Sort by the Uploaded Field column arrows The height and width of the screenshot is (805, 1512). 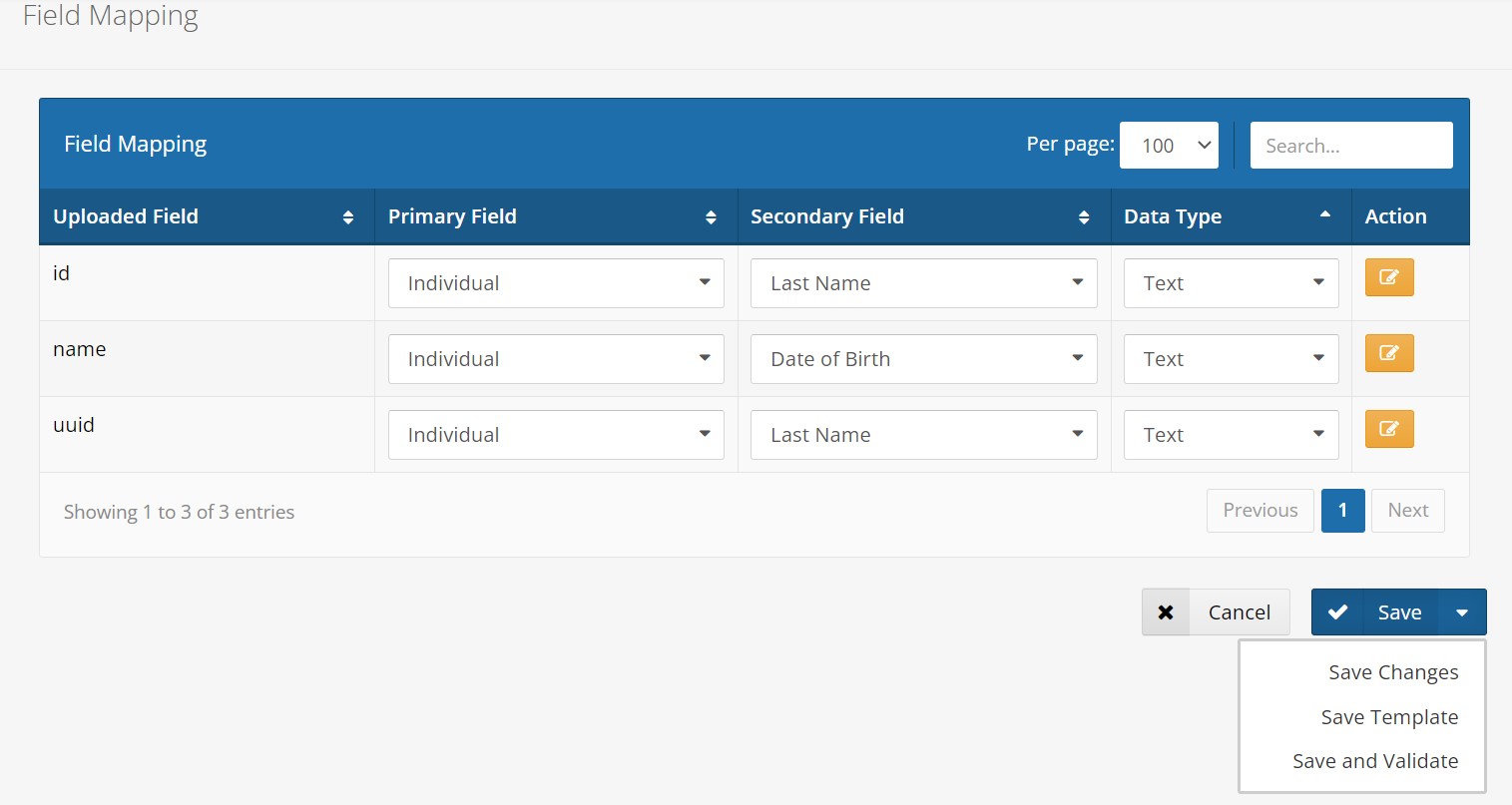(x=347, y=217)
